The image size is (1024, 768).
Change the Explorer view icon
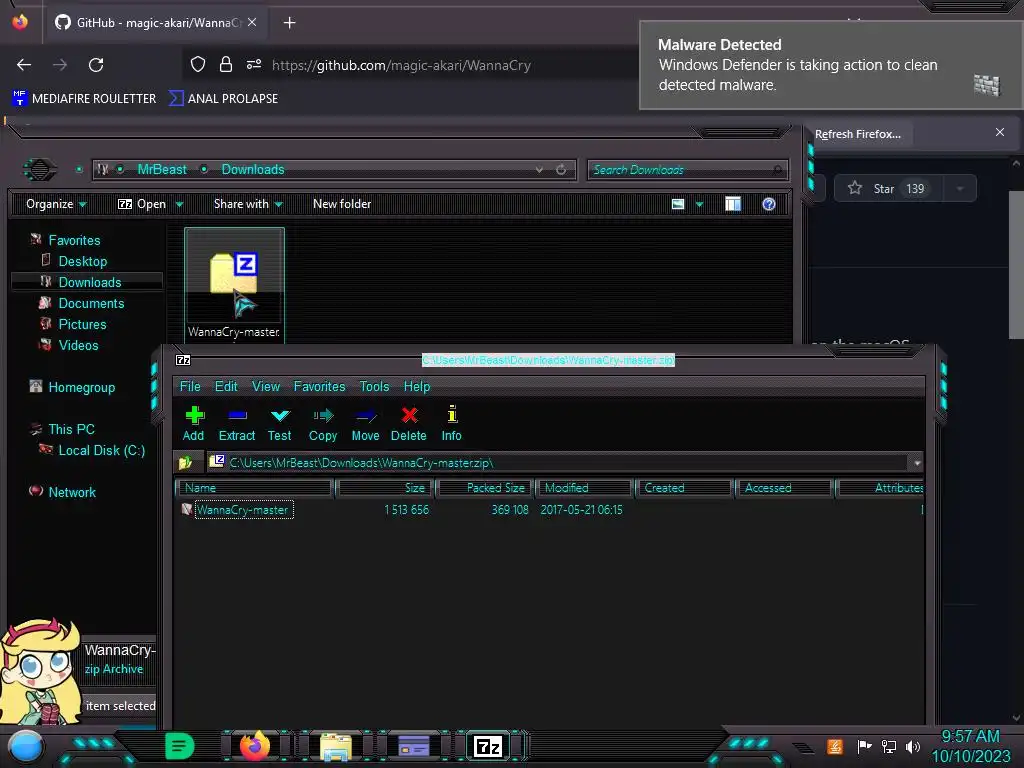click(678, 204)
